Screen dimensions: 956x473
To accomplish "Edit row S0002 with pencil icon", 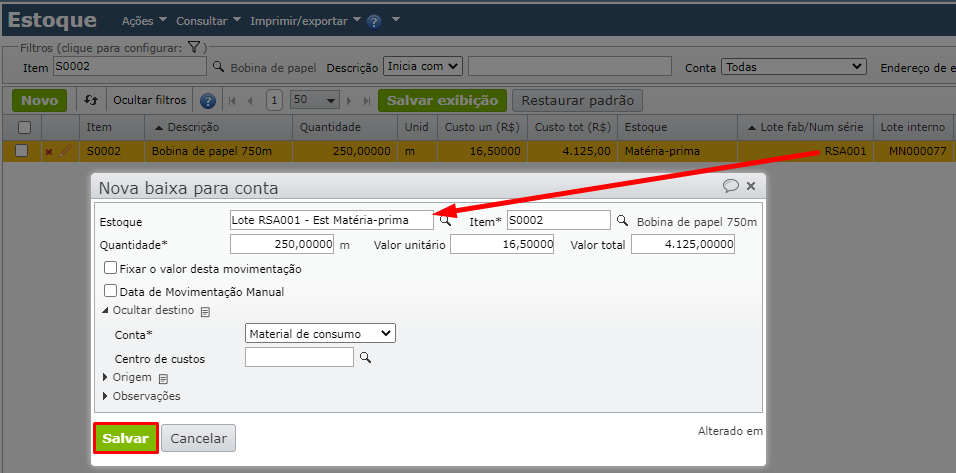I will [65, 151].
